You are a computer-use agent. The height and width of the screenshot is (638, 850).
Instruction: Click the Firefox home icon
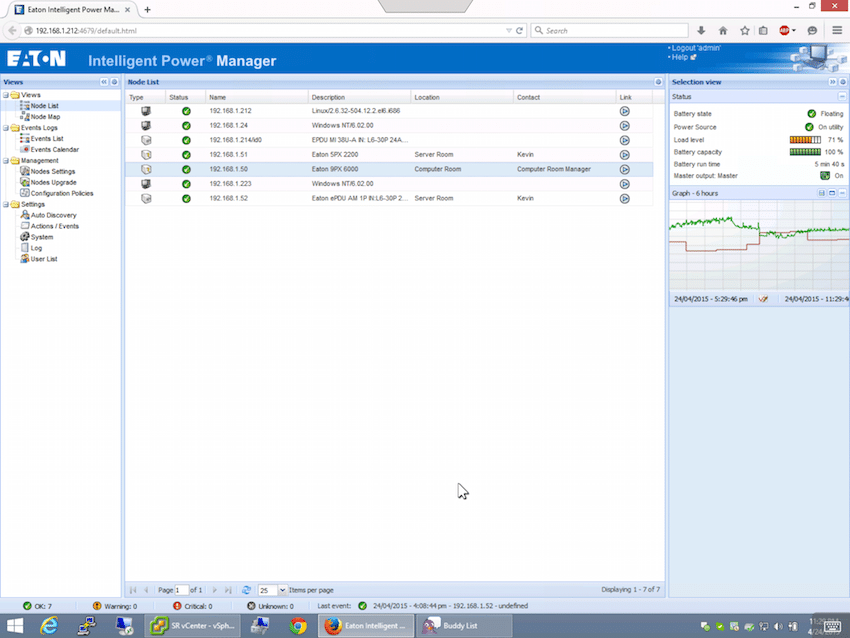(x=723, y=31)
